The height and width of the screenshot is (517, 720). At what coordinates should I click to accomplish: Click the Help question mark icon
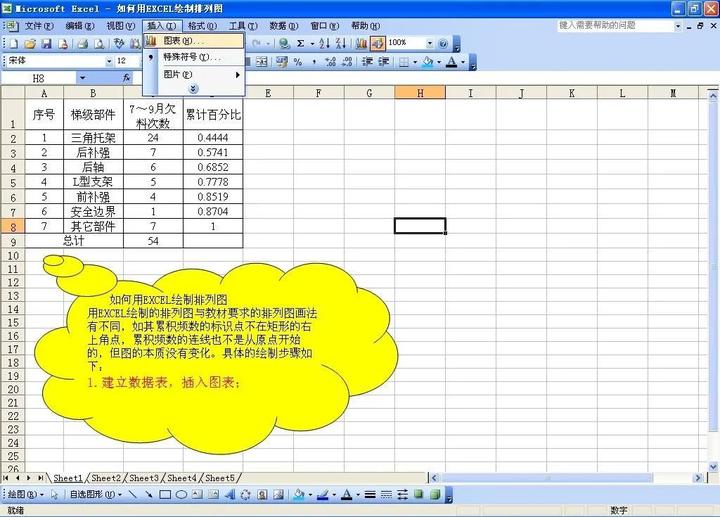tap(443, 44)
